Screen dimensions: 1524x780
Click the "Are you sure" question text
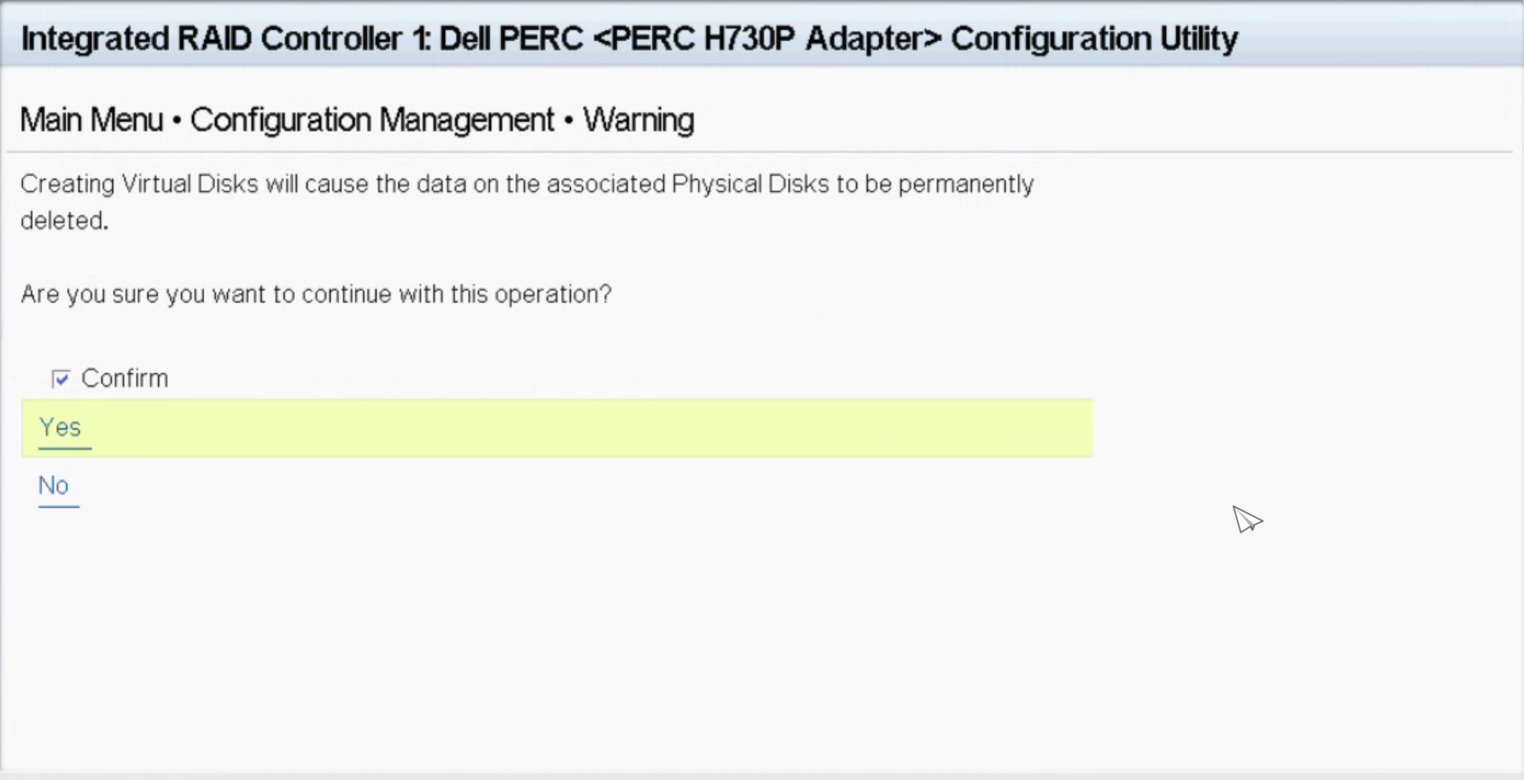pyautogui.click(x=90, y=295)
